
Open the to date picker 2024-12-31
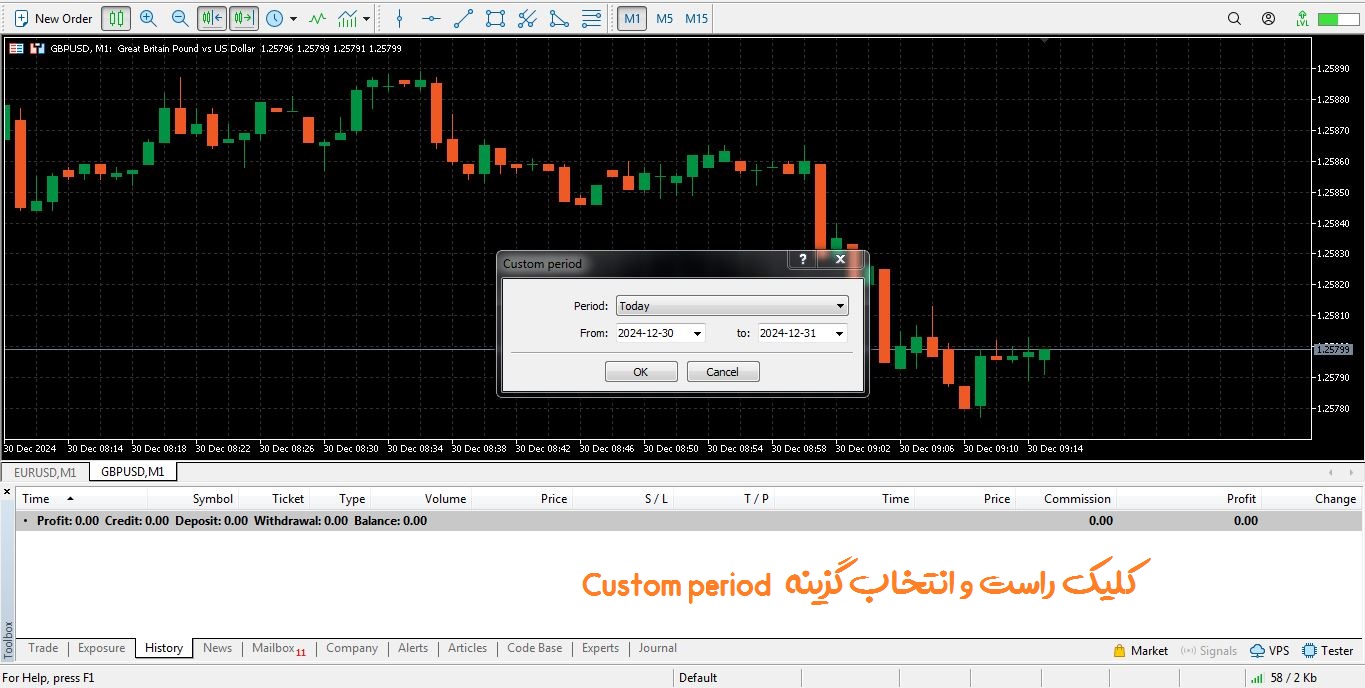pyautogui.click(x=803, y=333)
